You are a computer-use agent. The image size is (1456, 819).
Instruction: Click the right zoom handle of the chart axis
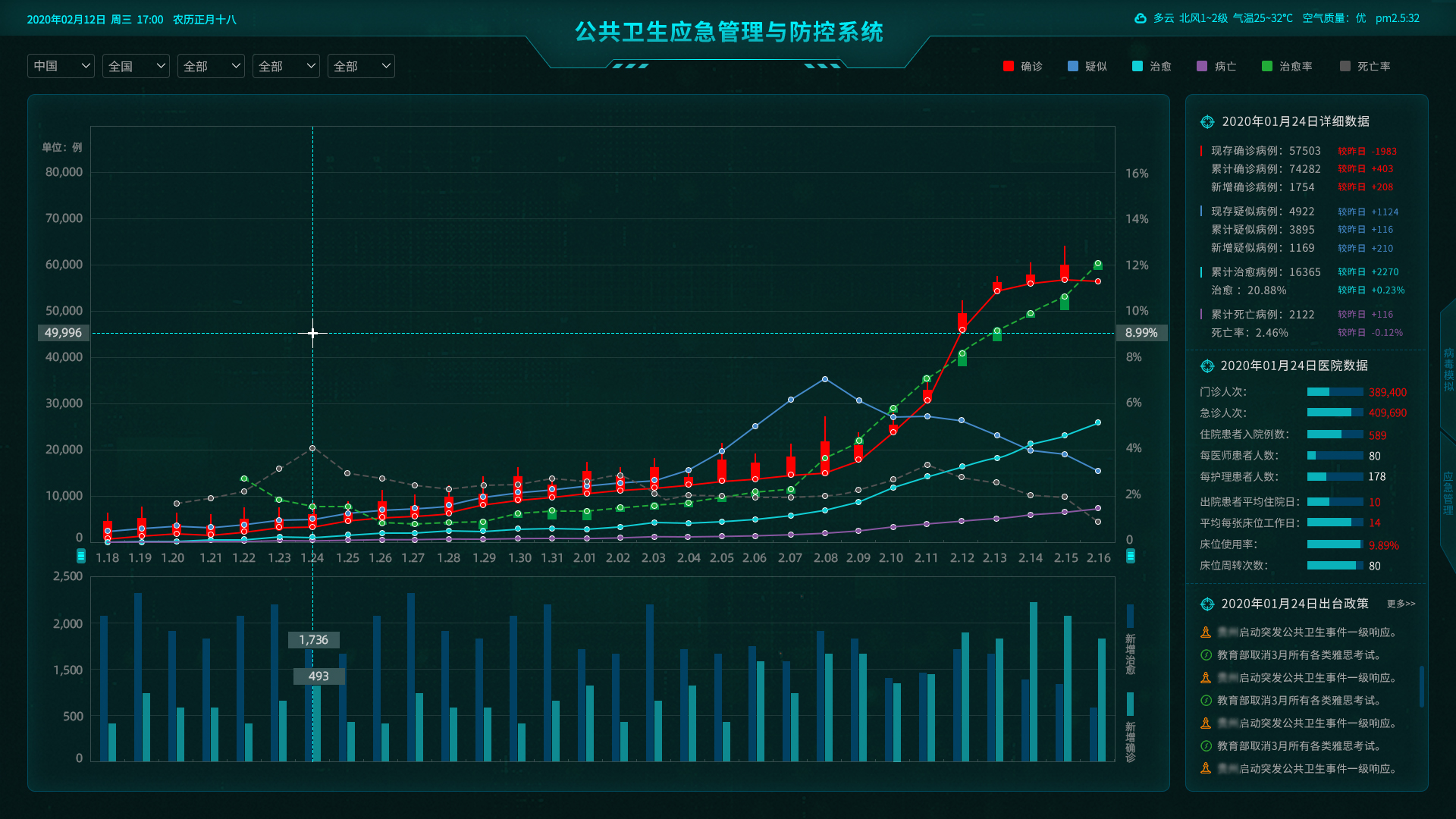click(1130, 557)
